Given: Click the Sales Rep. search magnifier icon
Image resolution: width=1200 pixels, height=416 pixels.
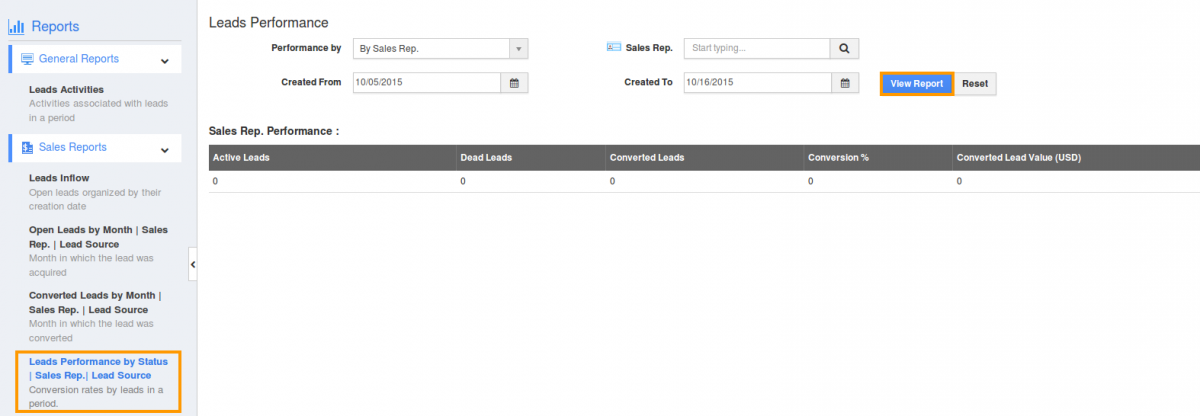Looking at the screenshot, I should tap(844, 48).
